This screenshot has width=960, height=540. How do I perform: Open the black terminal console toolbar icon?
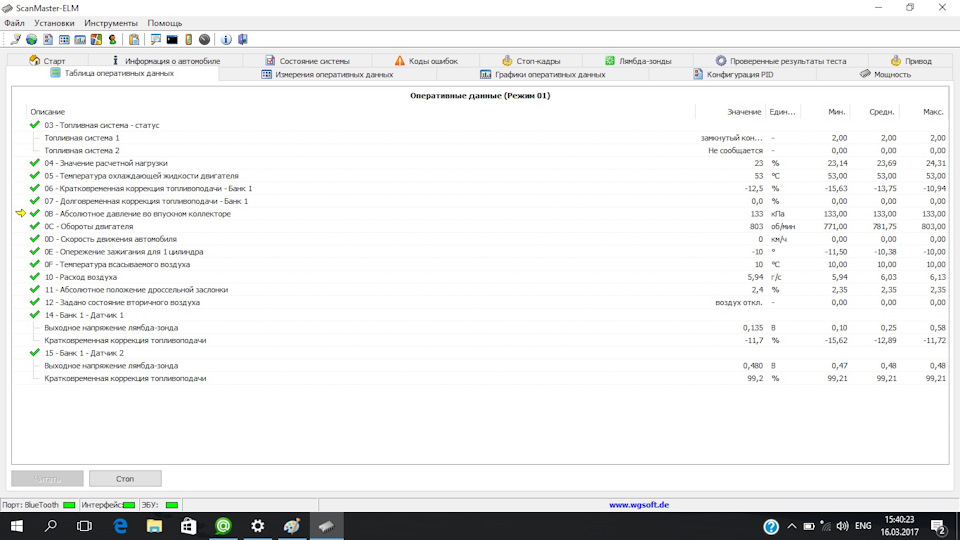coord(172,39)
